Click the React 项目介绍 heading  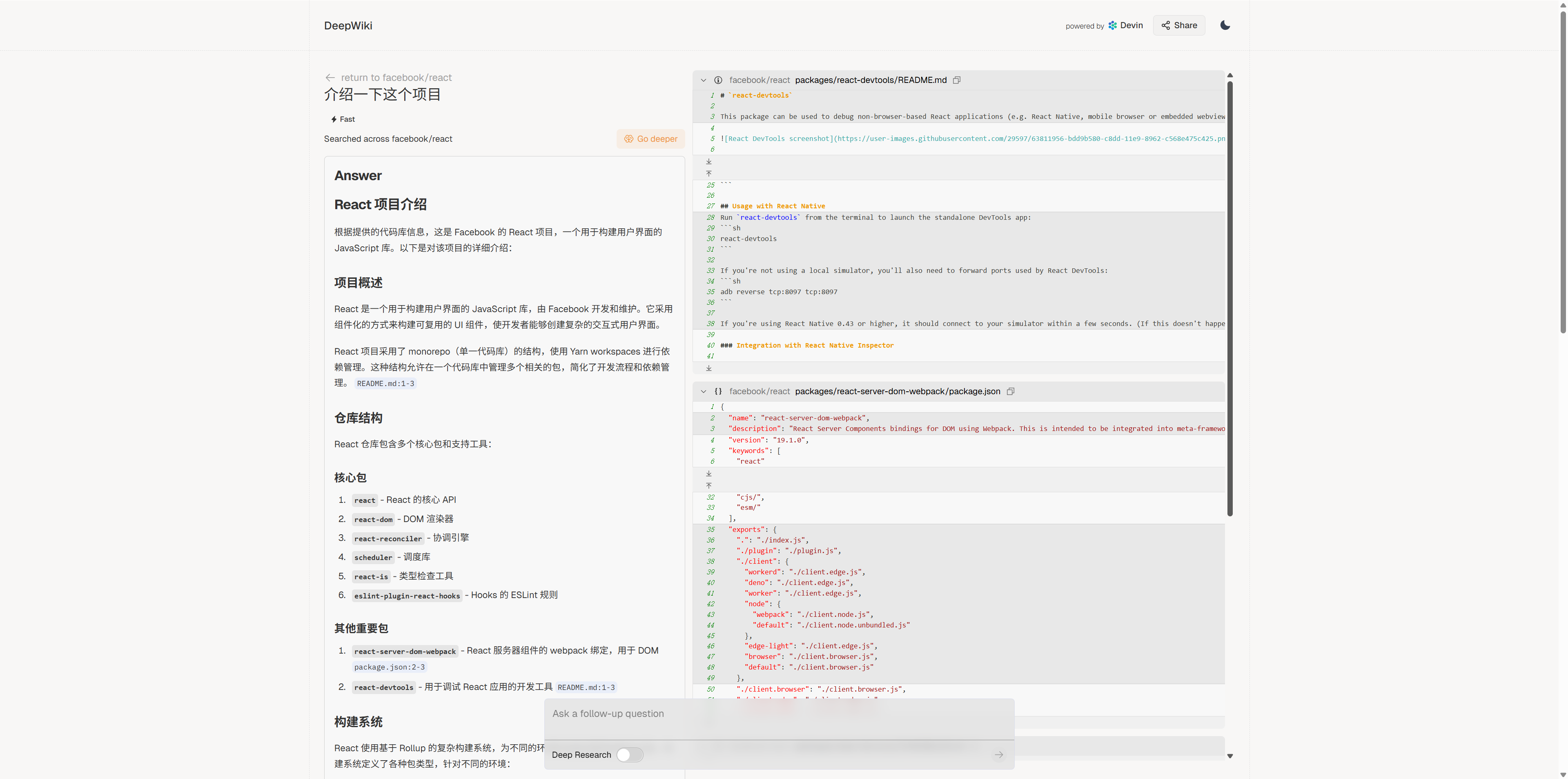point(381,205)
